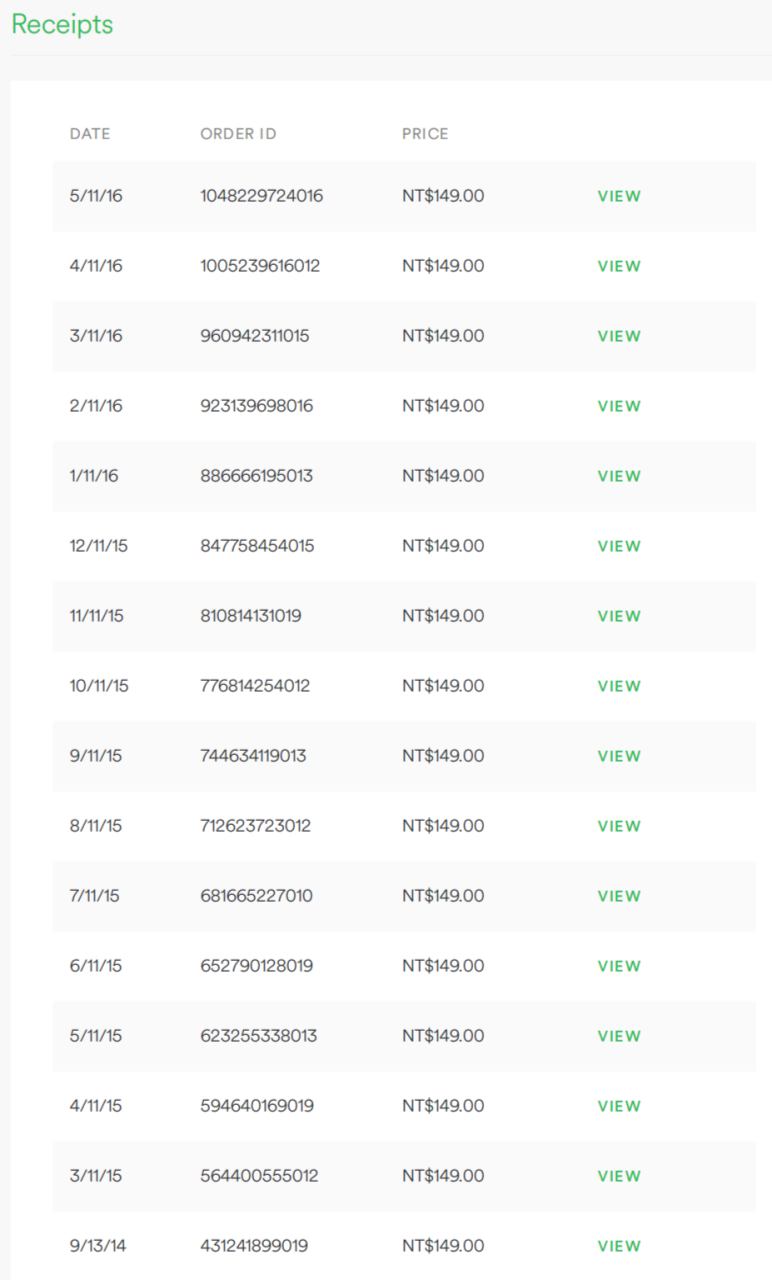
Task: Click the DATE column header
Action: (x=90, y=134)
